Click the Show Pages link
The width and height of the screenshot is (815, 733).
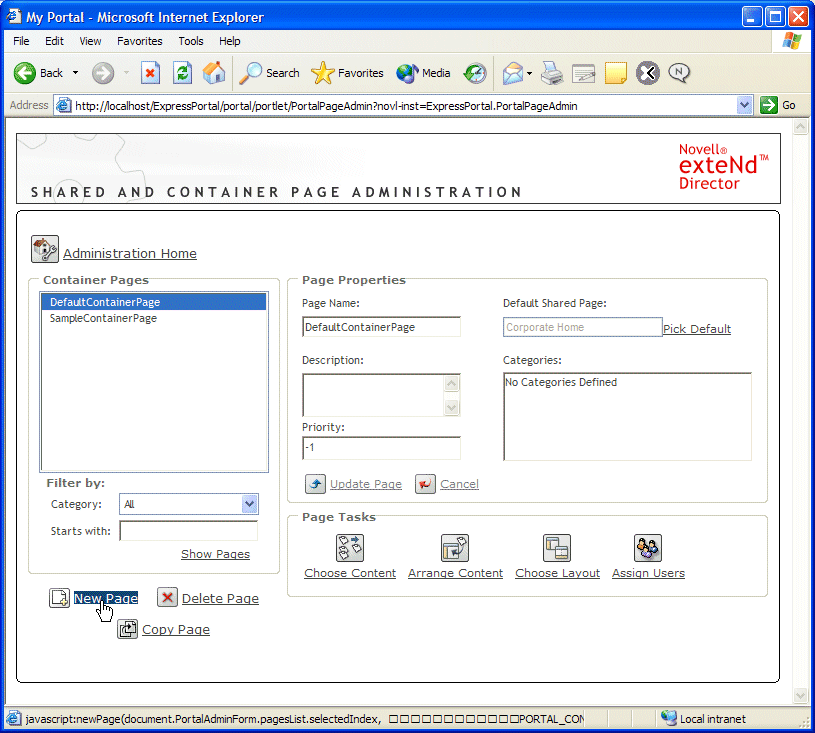215,553
